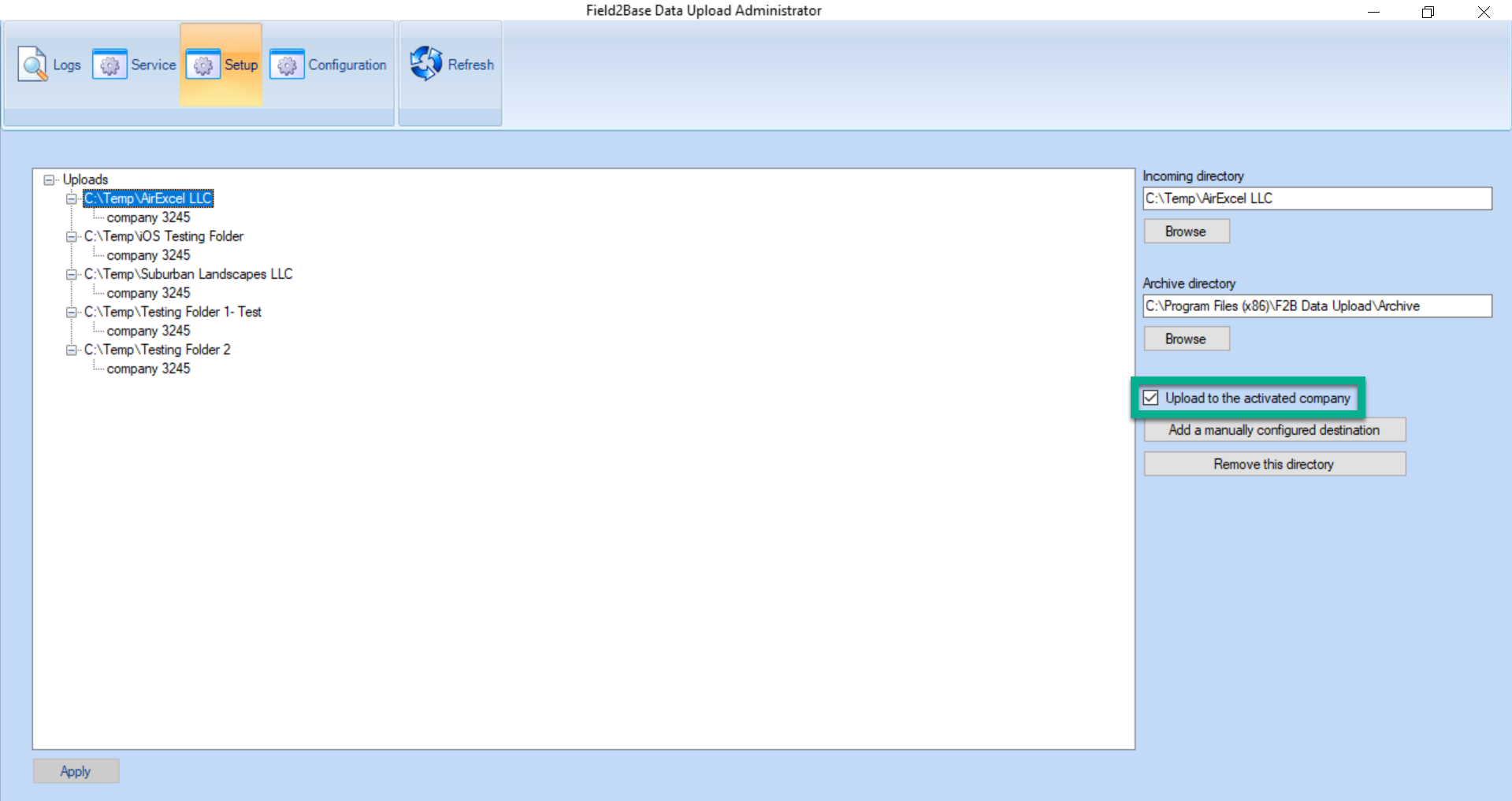Select the Uploads tree root
The width and height of the screenshot is (1512, 801).
(85, 180)
